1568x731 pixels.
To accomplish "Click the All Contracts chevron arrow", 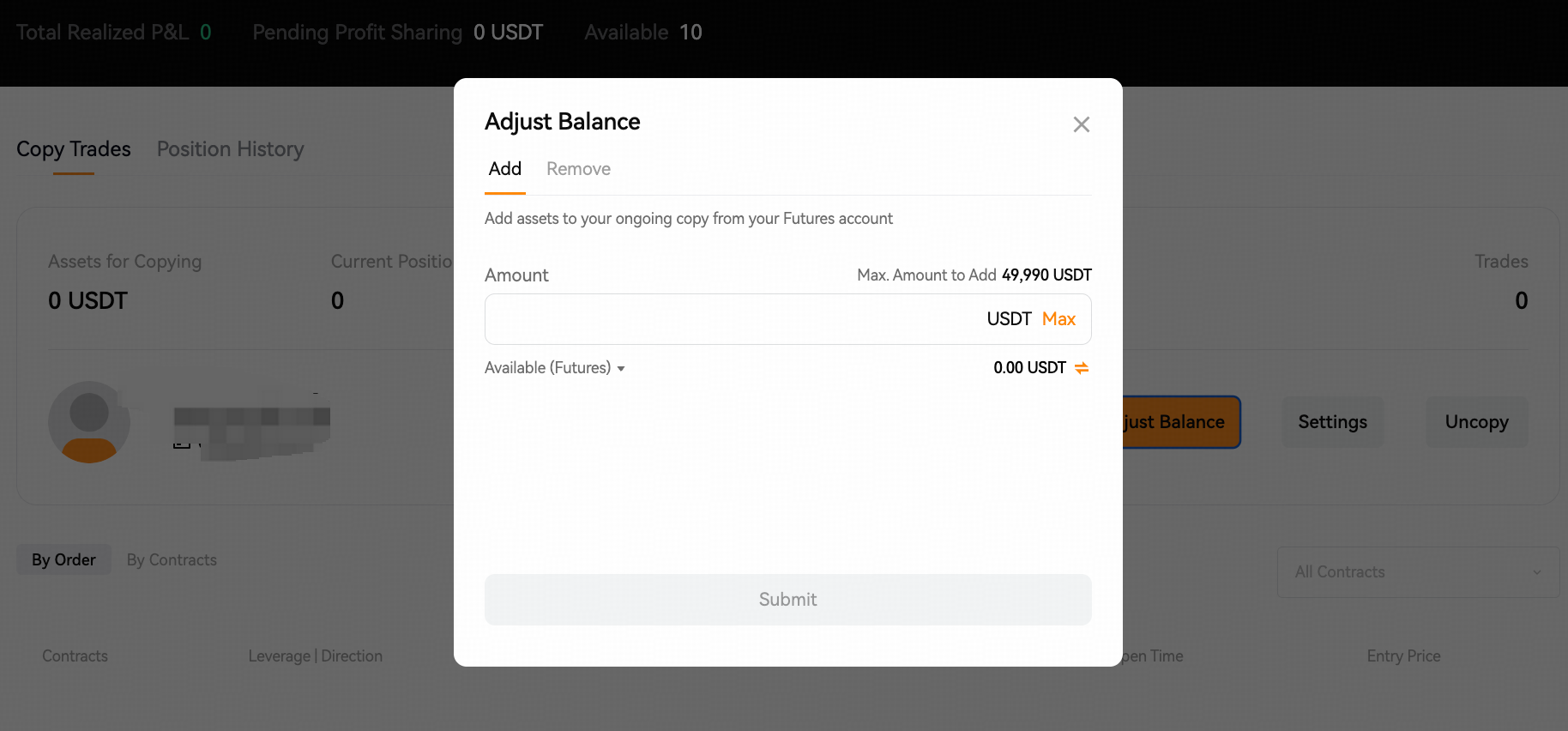I will (x=1536, y=572).
